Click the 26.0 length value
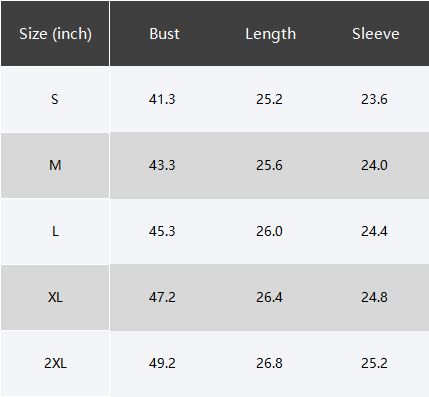The image size is (429, 397). [x=269, y=231]
